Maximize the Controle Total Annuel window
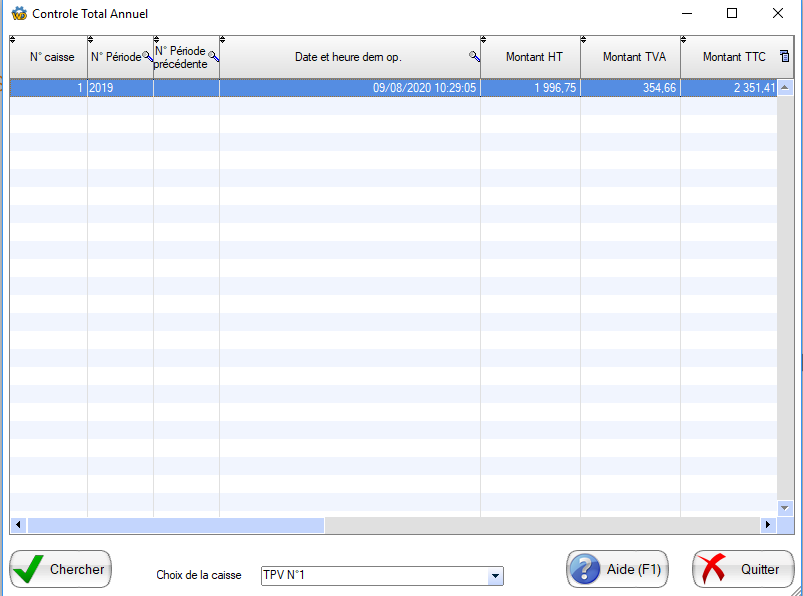Image resolution: width=803 pixels, height=596 pixels. pyautogui.click(x=731, y=14)
